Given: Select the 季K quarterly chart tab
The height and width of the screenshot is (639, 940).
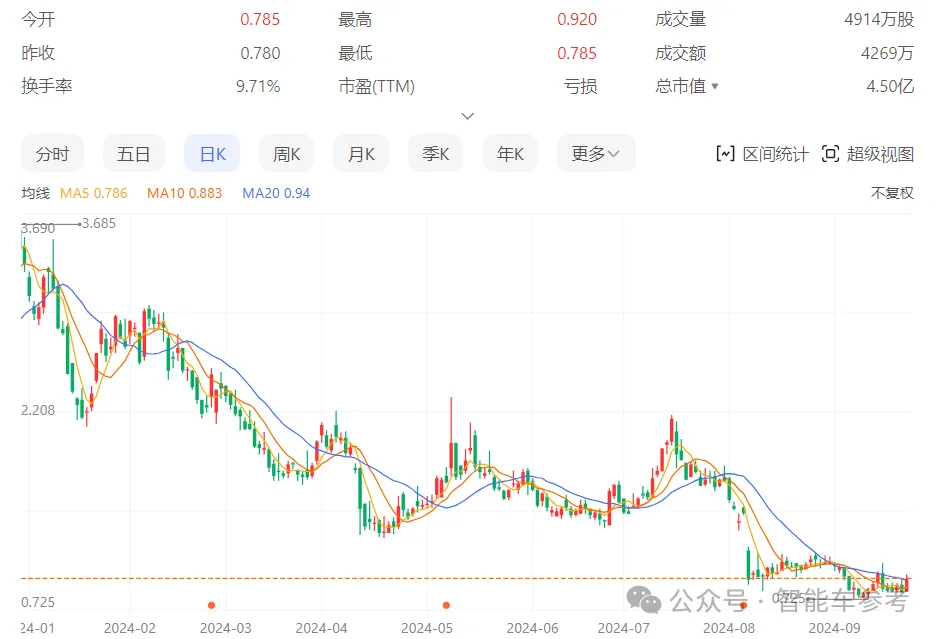Looking at the screenshot, I should click(436, 153).
